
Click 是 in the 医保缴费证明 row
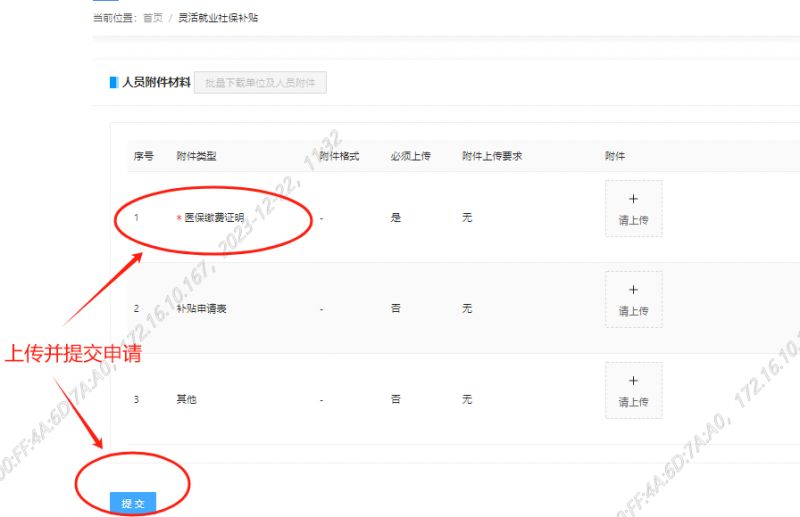[396, 218]
